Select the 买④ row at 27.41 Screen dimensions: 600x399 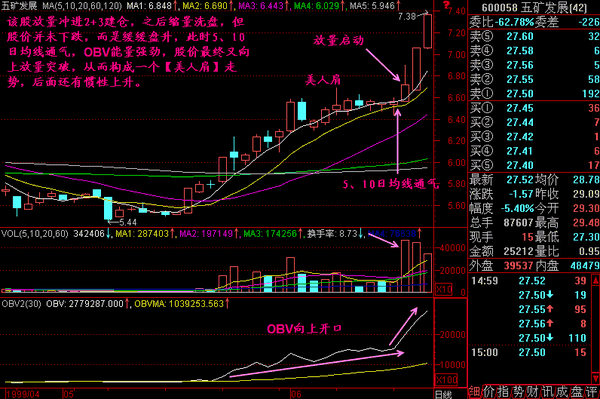click(535, 151)
